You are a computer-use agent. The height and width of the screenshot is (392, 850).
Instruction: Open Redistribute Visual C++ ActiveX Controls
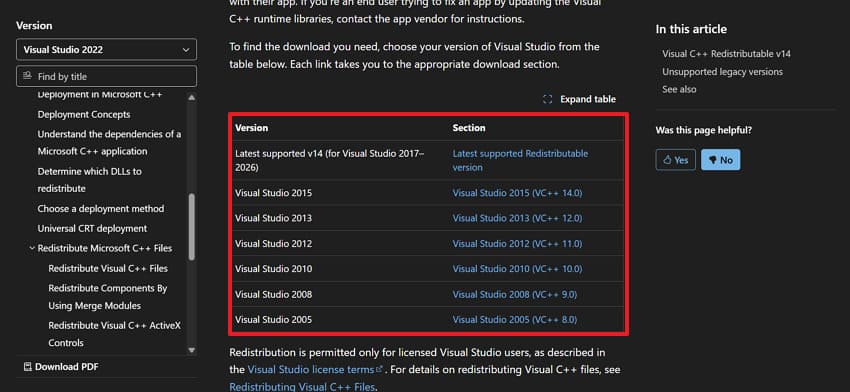tap(114, 335)
